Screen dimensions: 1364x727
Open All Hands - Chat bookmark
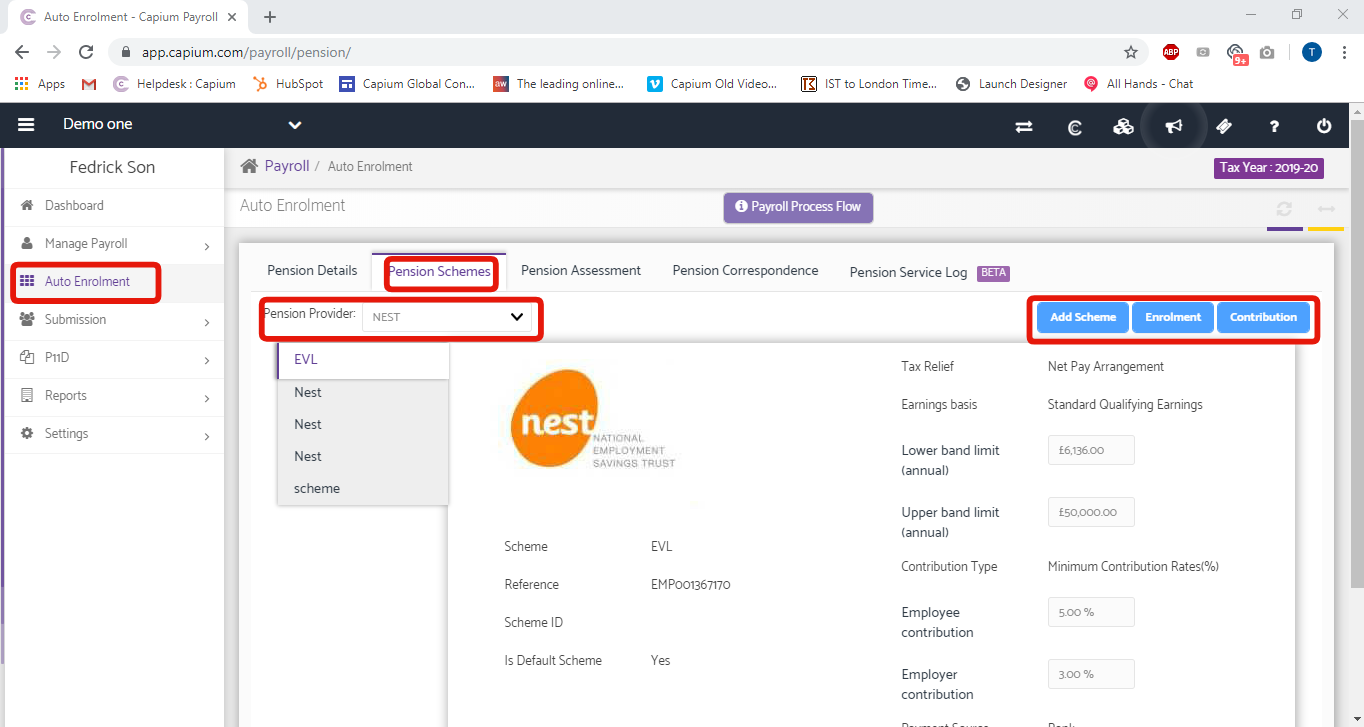tap(1139, 84)
